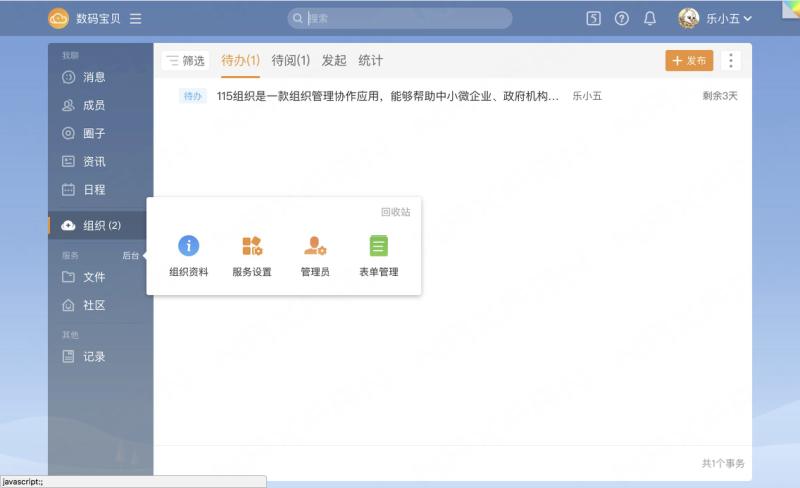Switch to the 待办(1) tab

click(x=240, y=60)
